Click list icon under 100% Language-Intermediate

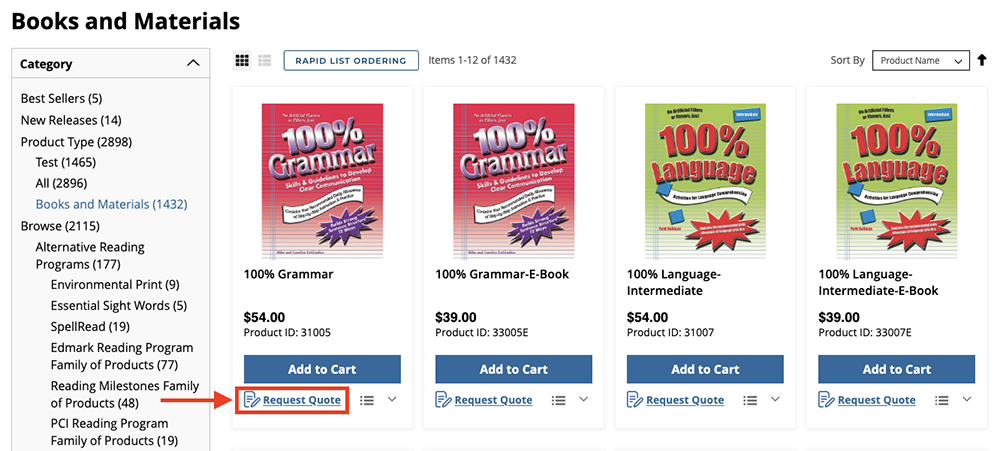click(750, 400)
